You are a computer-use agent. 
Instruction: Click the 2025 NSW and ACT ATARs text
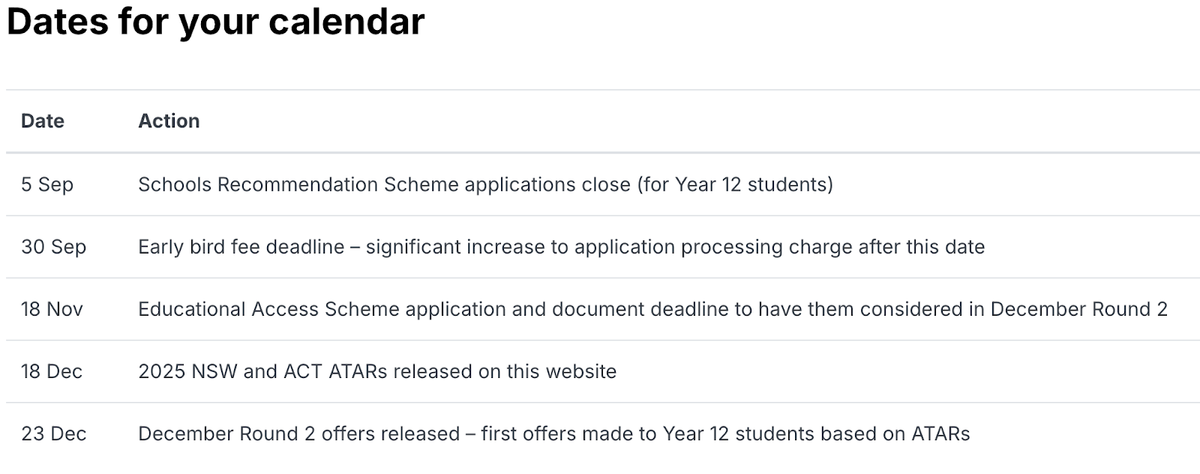(377, 372)
